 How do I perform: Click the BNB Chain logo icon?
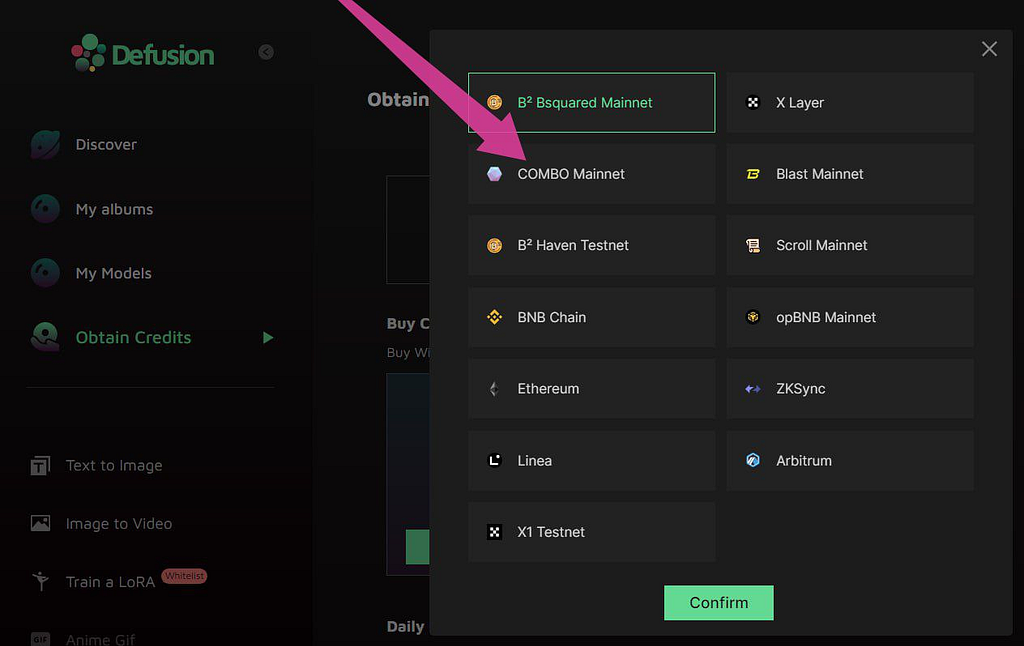click(494, 317)
